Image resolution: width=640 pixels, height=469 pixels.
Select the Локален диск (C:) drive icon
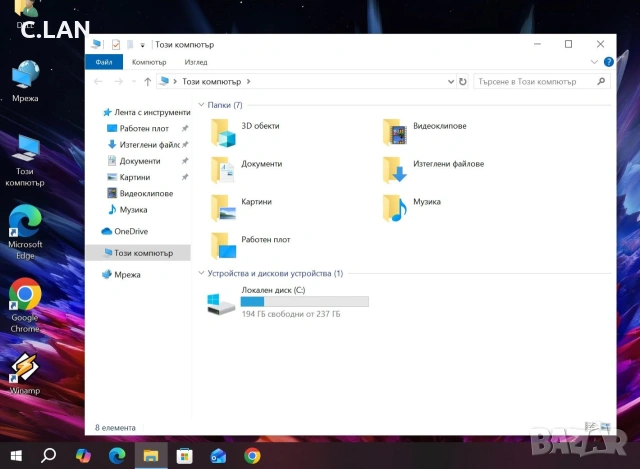point(220,304)
